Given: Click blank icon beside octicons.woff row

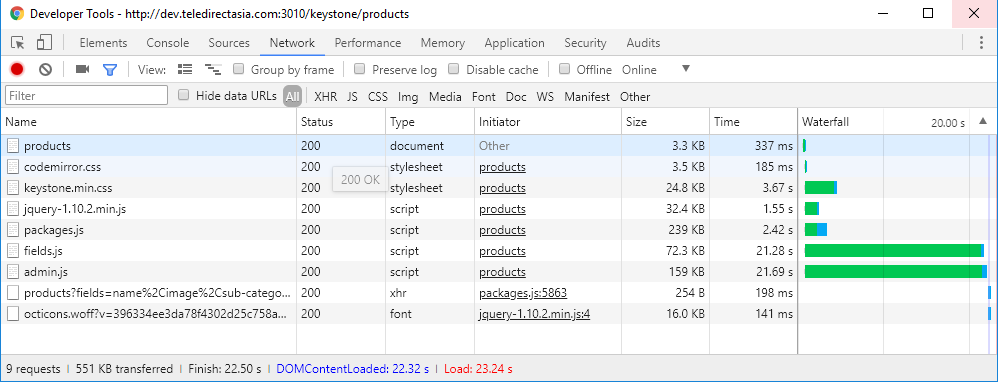Looking at the screenshot, I should (13, 314).
